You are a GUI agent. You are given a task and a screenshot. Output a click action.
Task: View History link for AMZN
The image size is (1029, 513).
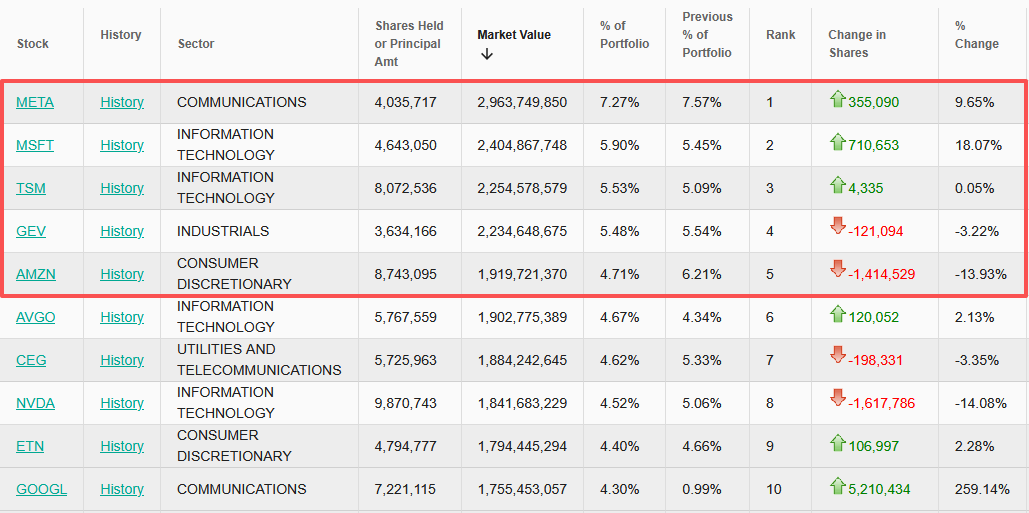[122, 274]
